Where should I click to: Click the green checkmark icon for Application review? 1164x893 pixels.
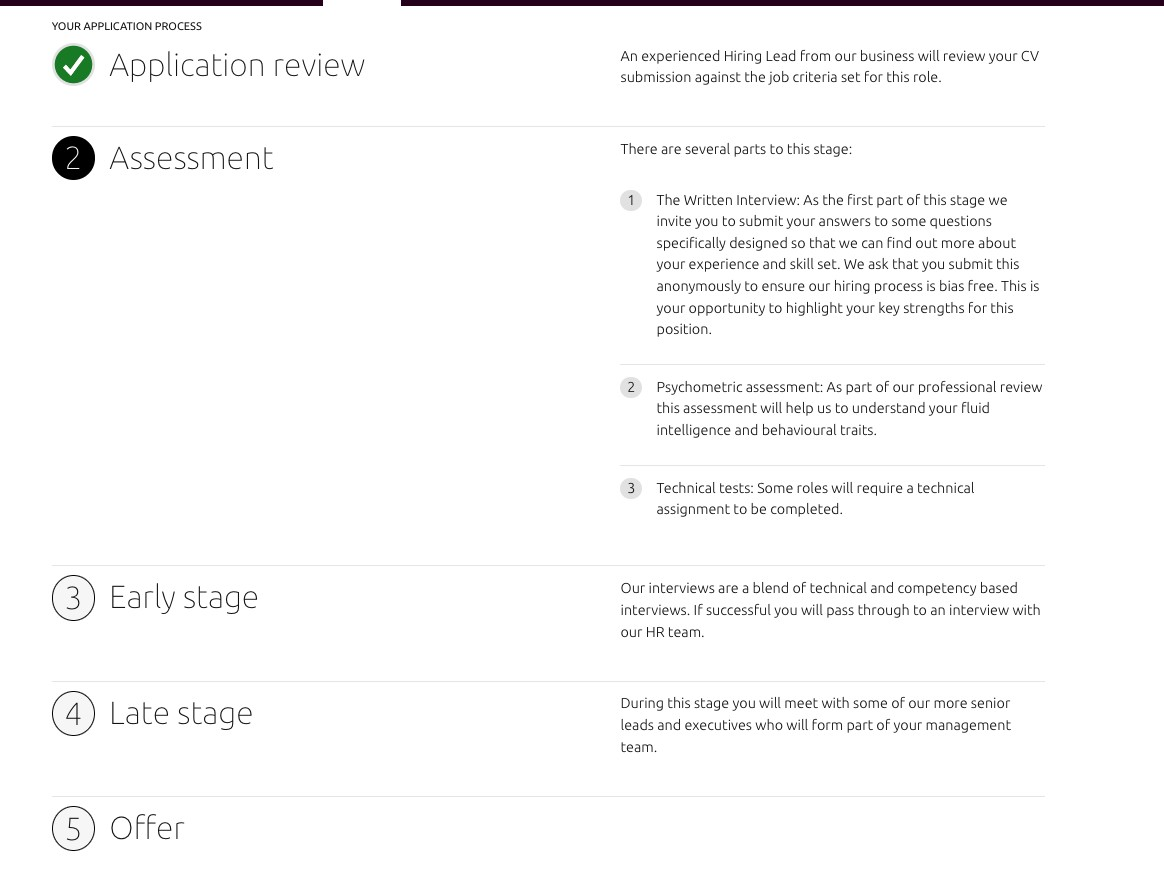tap(73, 65)
